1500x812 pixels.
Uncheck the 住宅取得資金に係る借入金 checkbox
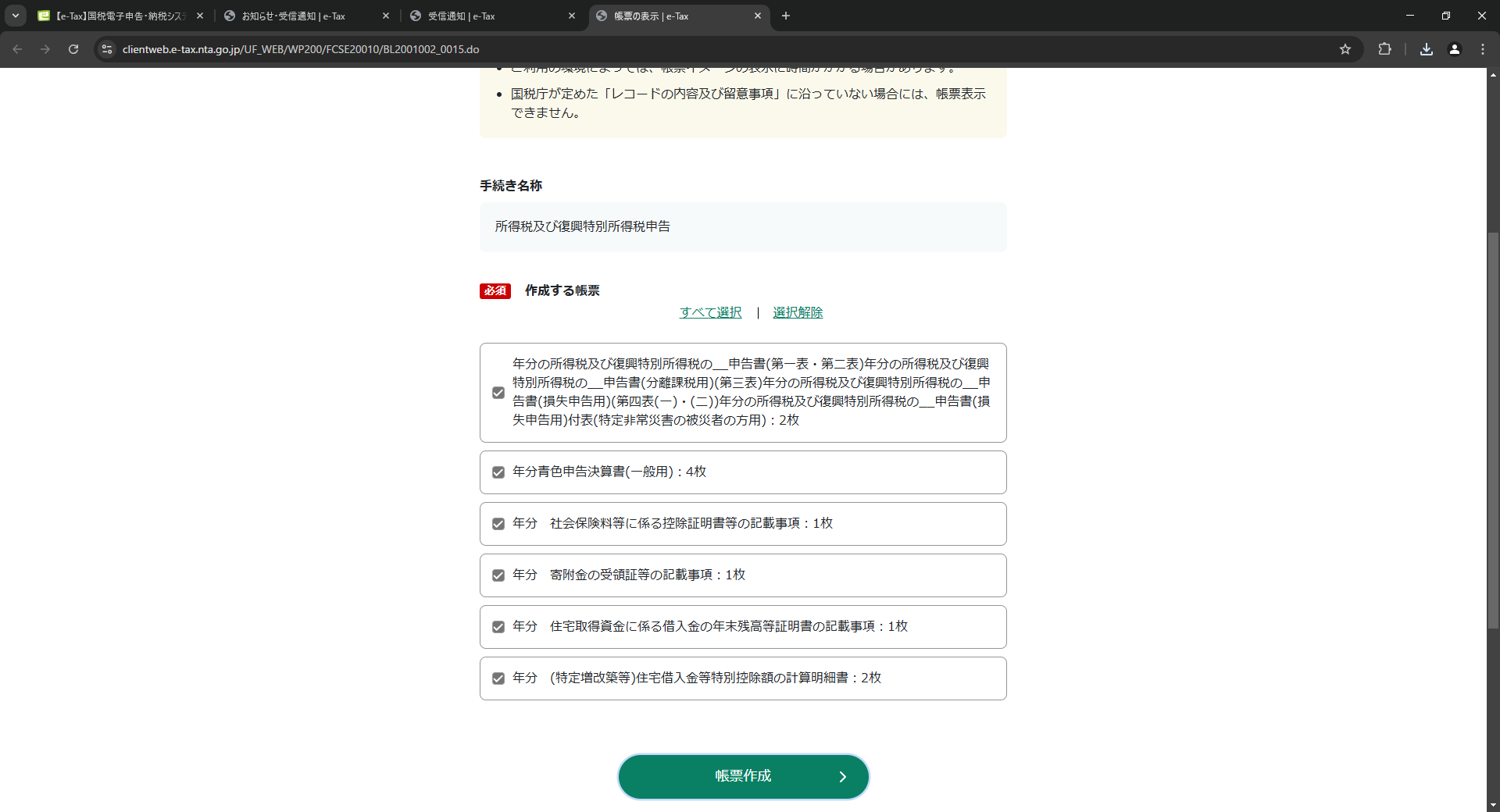498,627
